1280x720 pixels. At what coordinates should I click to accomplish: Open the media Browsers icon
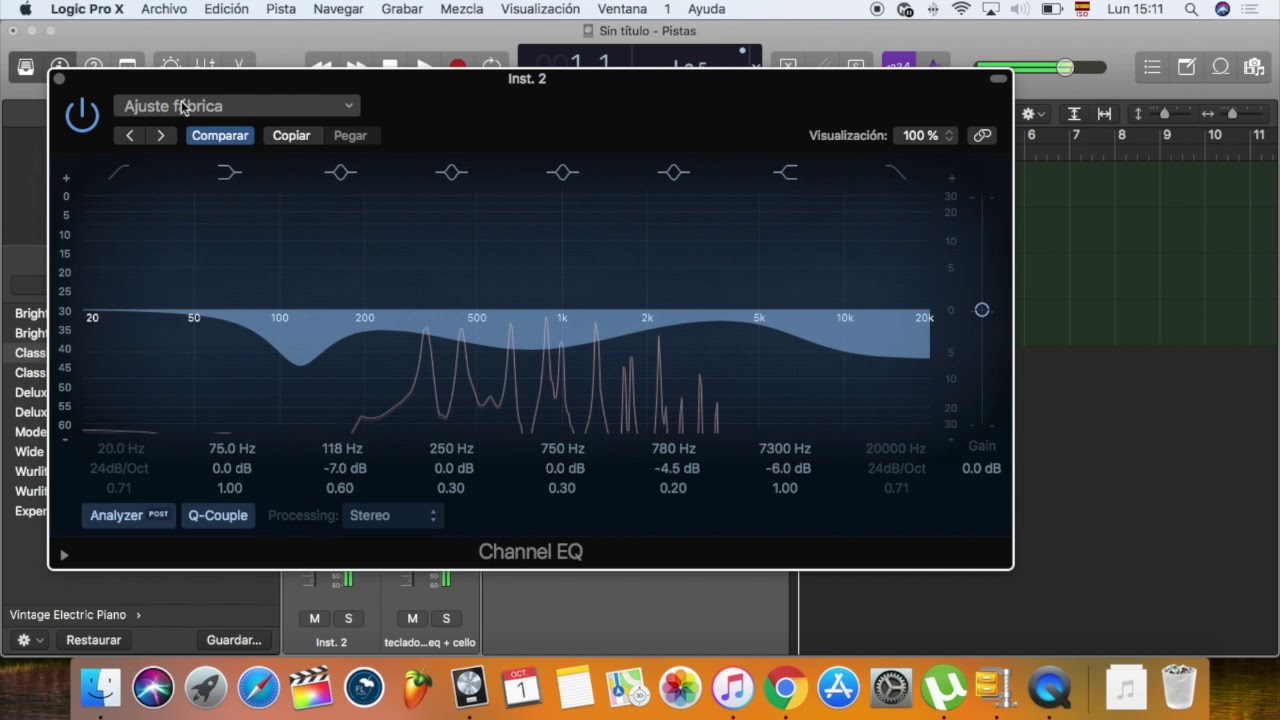1254,67
